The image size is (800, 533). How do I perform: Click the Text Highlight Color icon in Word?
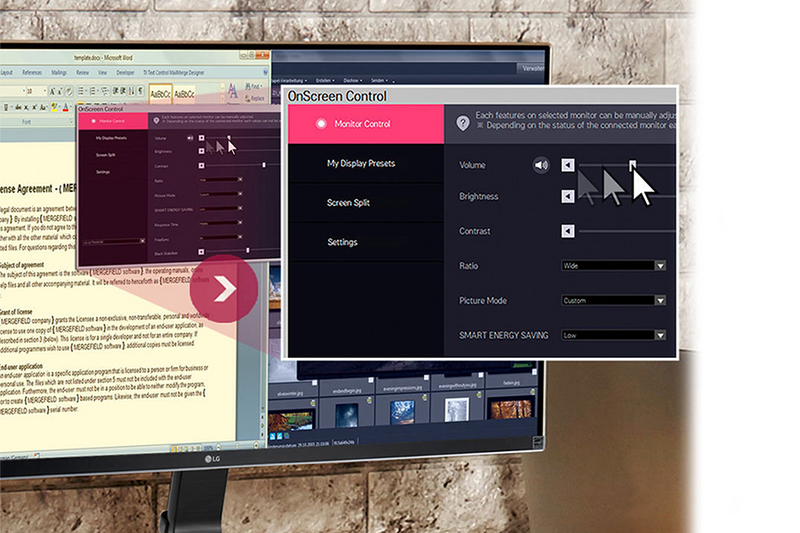(55, 107)
